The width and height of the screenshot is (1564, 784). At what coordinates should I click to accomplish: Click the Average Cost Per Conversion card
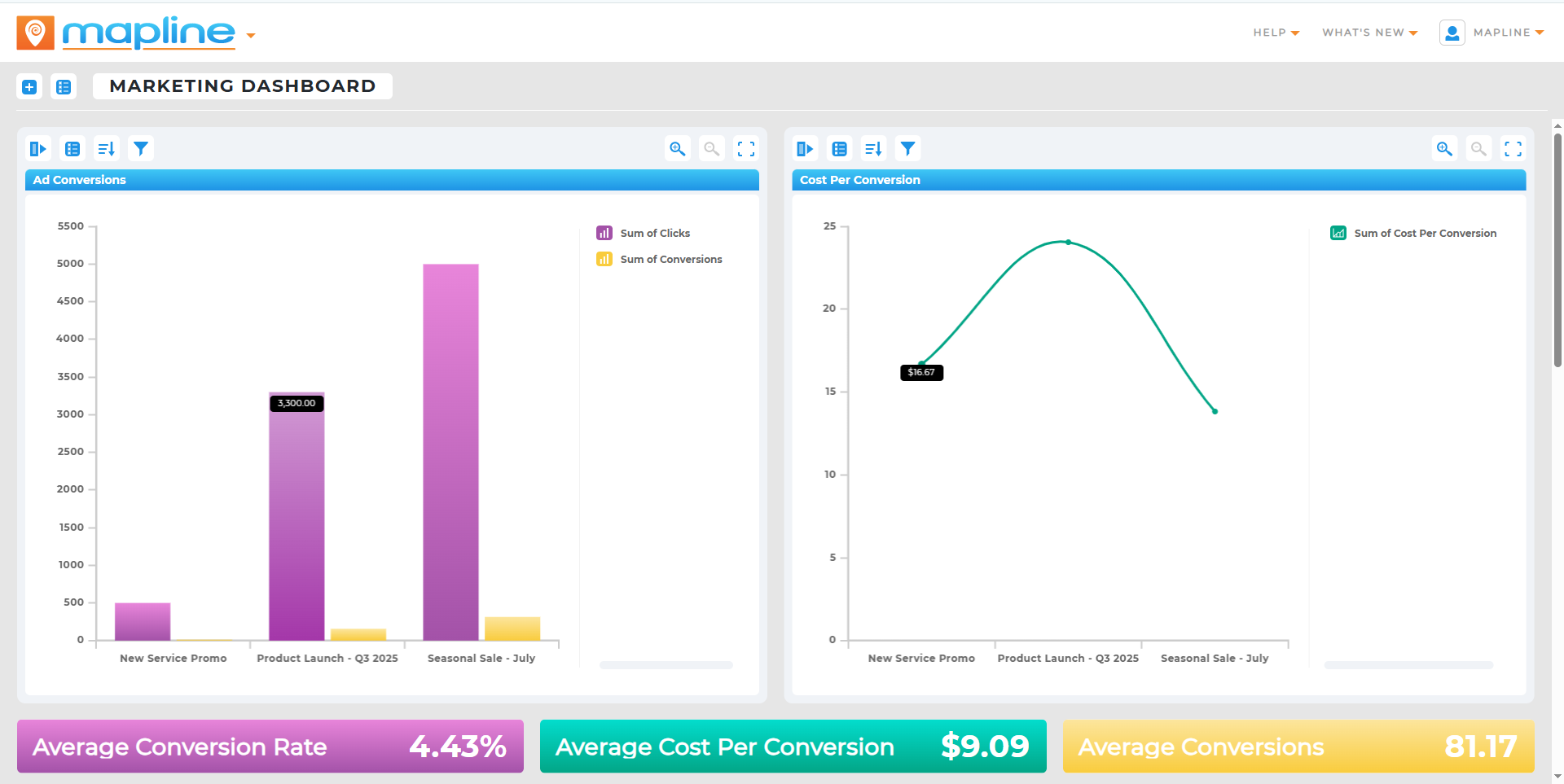pos(793,747)
